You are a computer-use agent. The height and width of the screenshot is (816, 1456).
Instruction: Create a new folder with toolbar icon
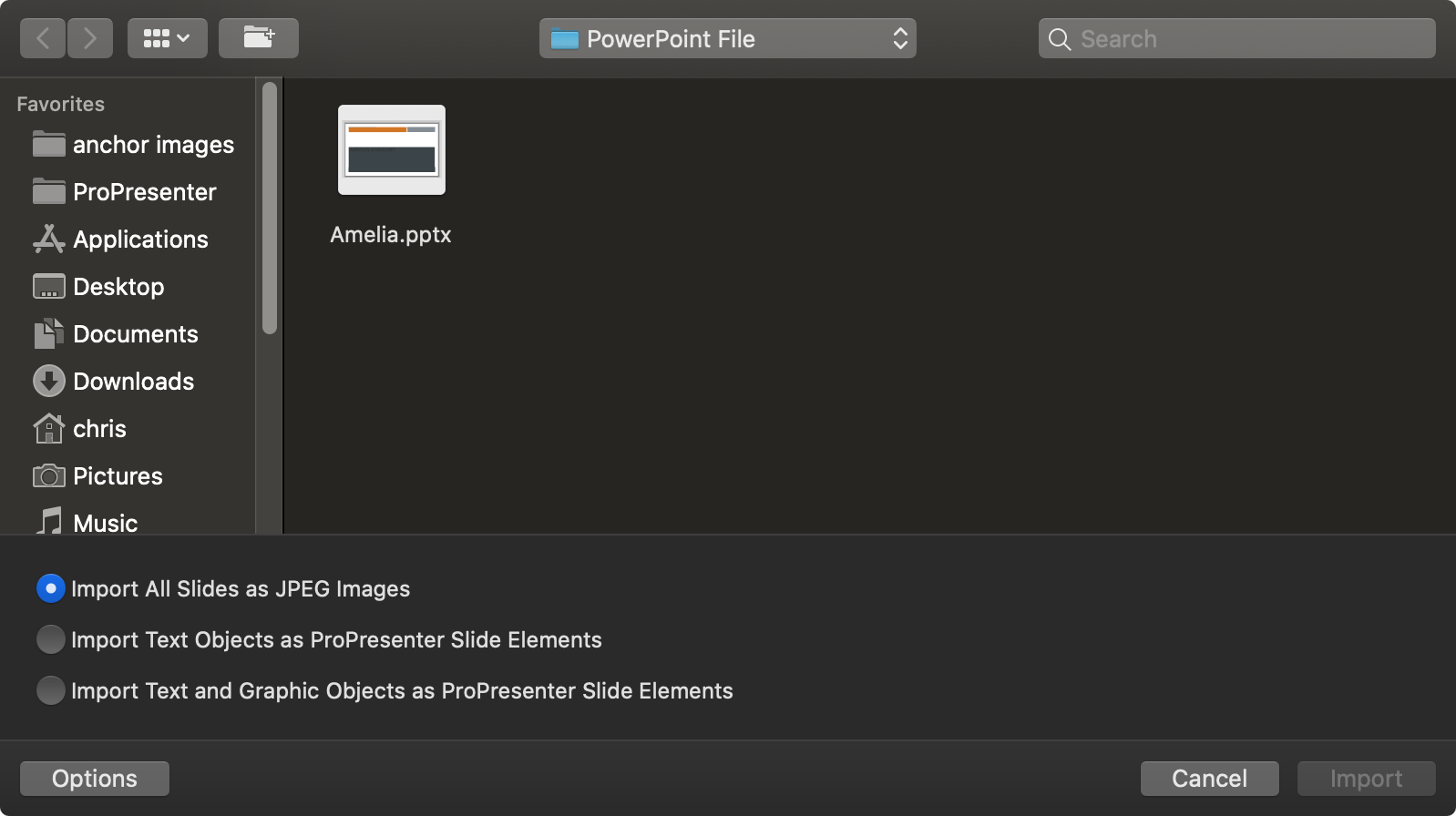click(259, 38)
